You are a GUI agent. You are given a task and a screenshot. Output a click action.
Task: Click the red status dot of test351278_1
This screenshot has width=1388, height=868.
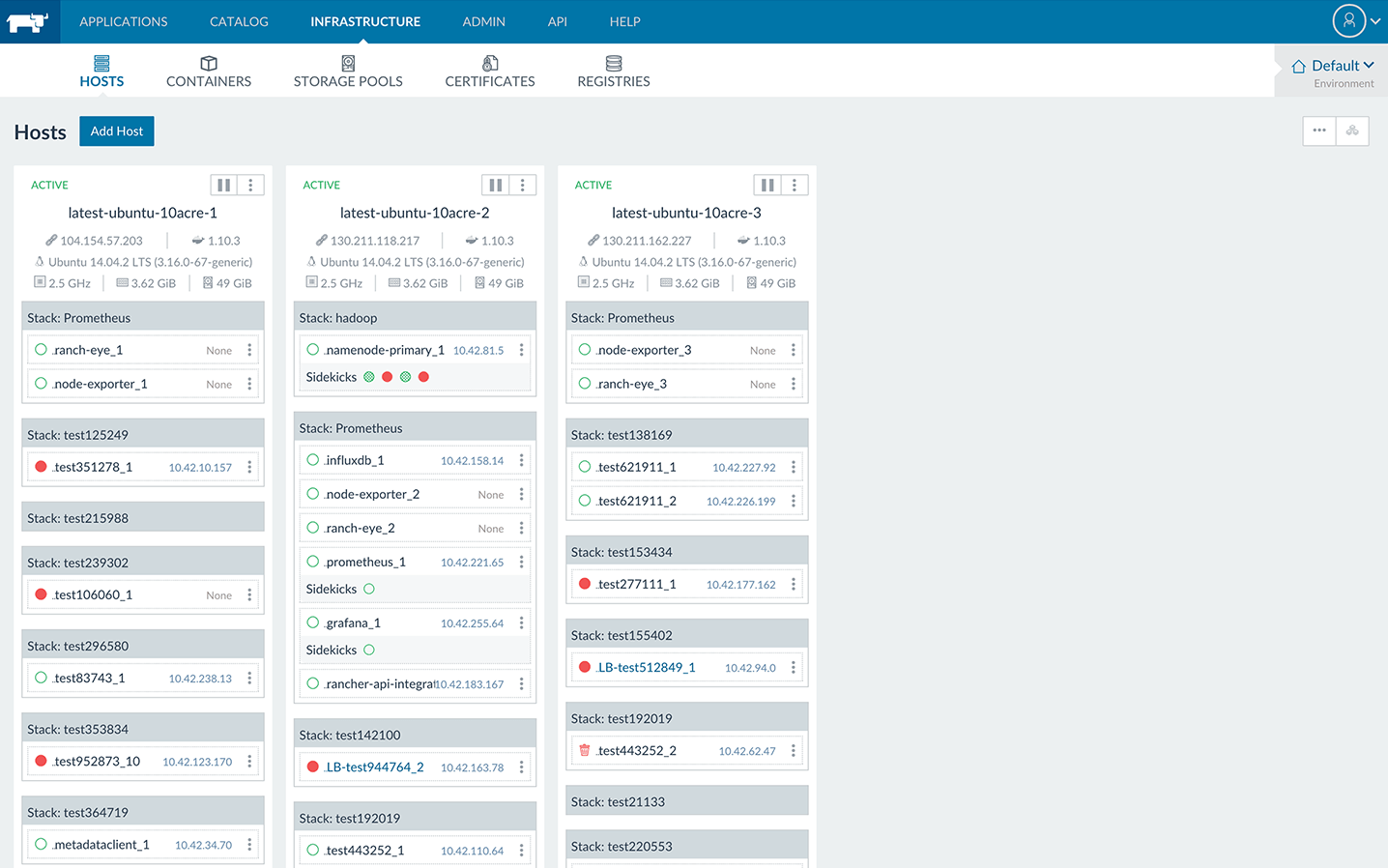41,467
